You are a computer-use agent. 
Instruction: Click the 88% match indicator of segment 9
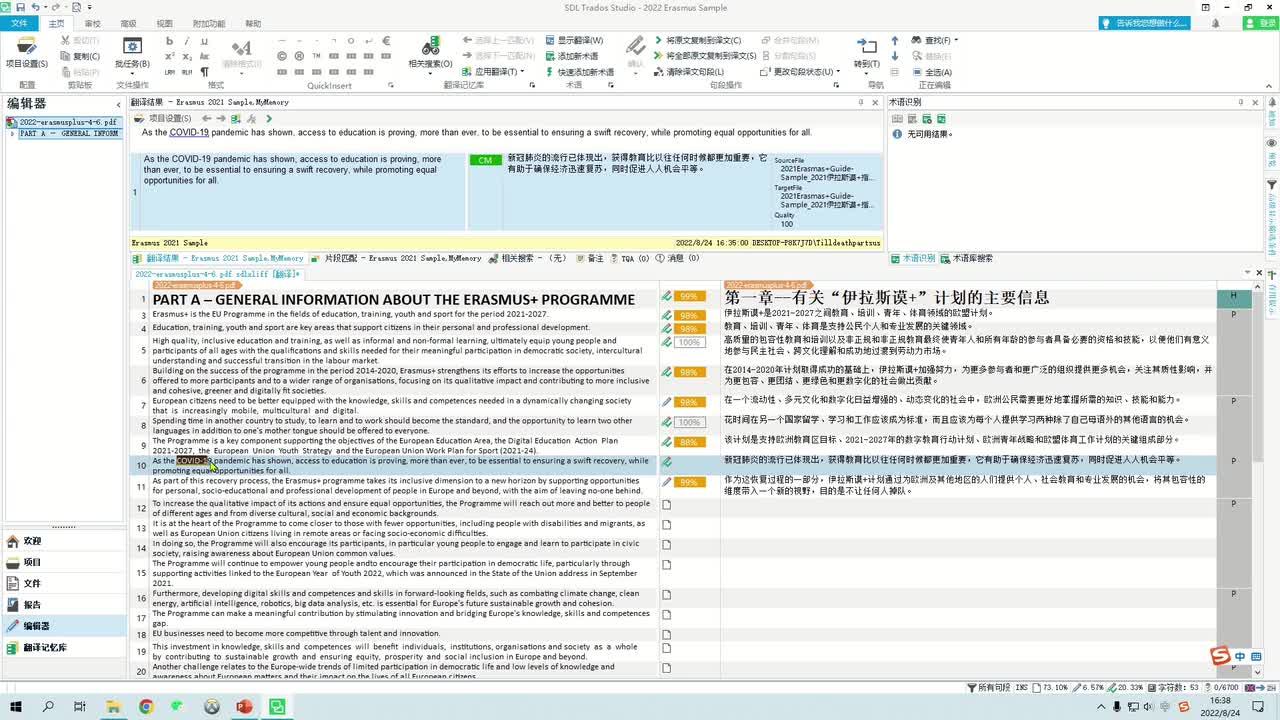click(689, 442)
